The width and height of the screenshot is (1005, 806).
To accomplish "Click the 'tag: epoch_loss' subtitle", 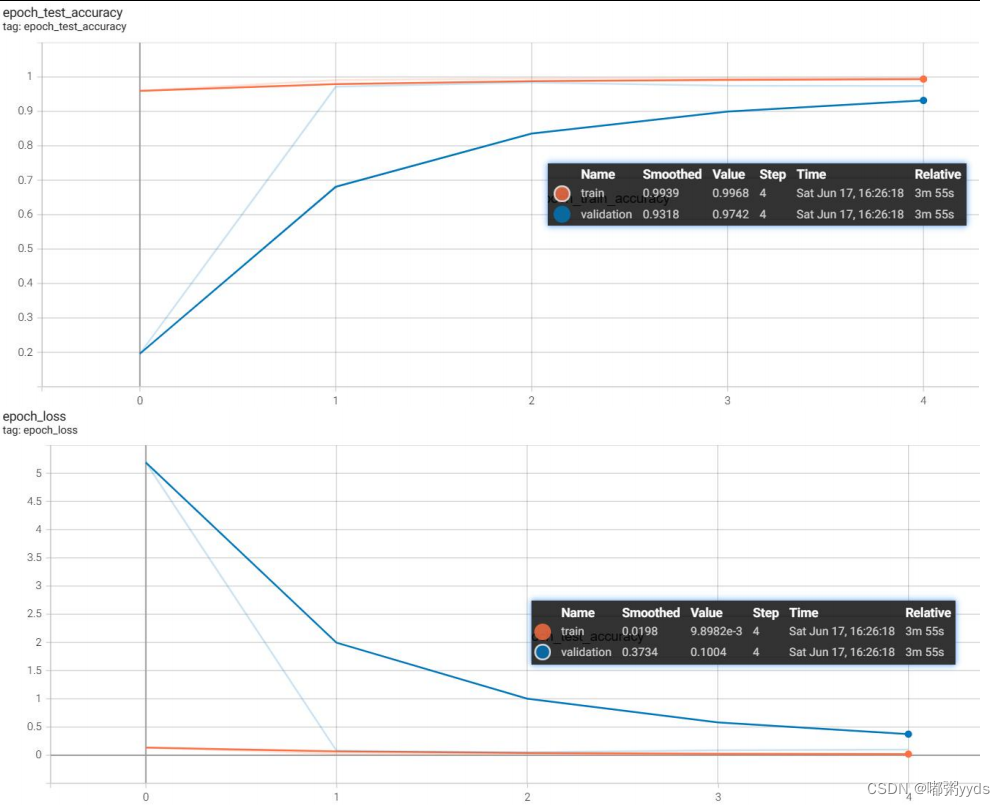I will [x=40, y=431].
